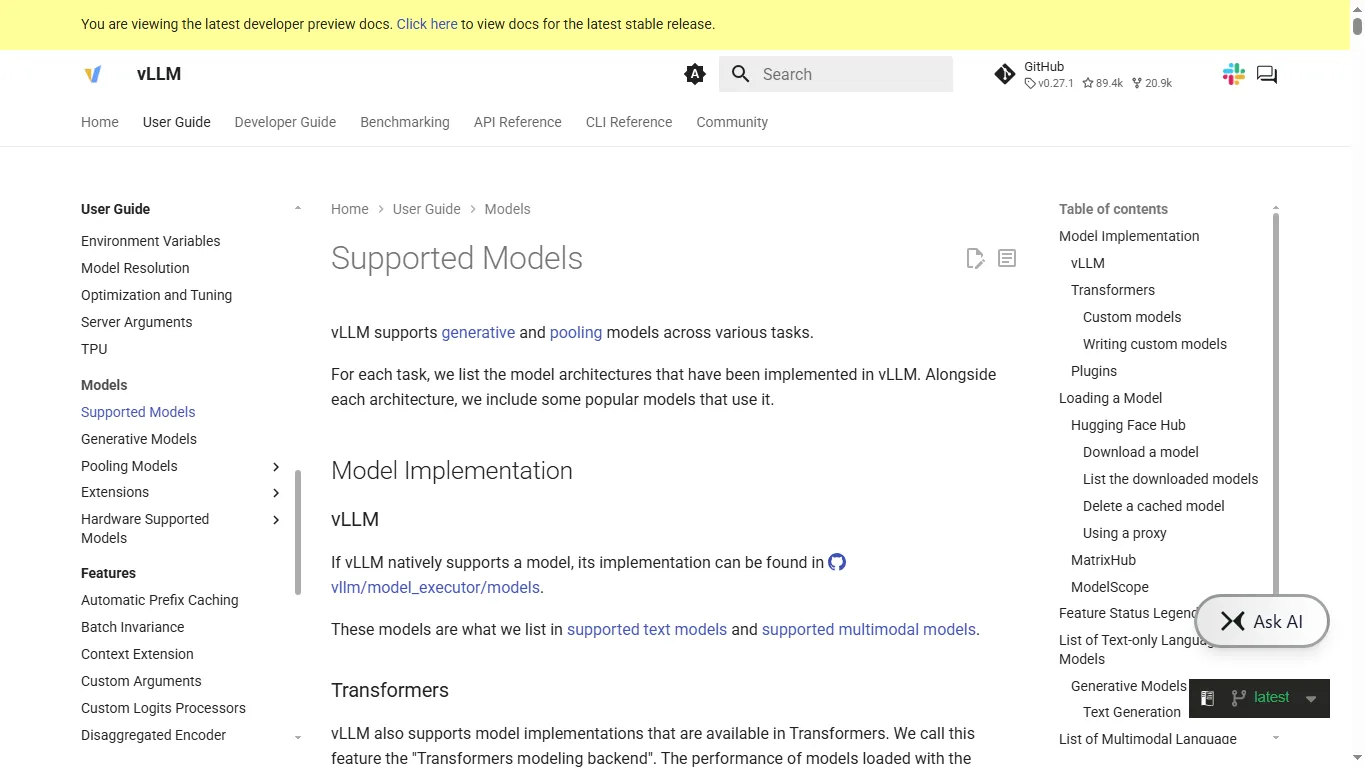Image resolution: width=1365 pixels, height=768 pixels.
Task: Open Server Arguments in sidebar
Action: pos(137,322)
